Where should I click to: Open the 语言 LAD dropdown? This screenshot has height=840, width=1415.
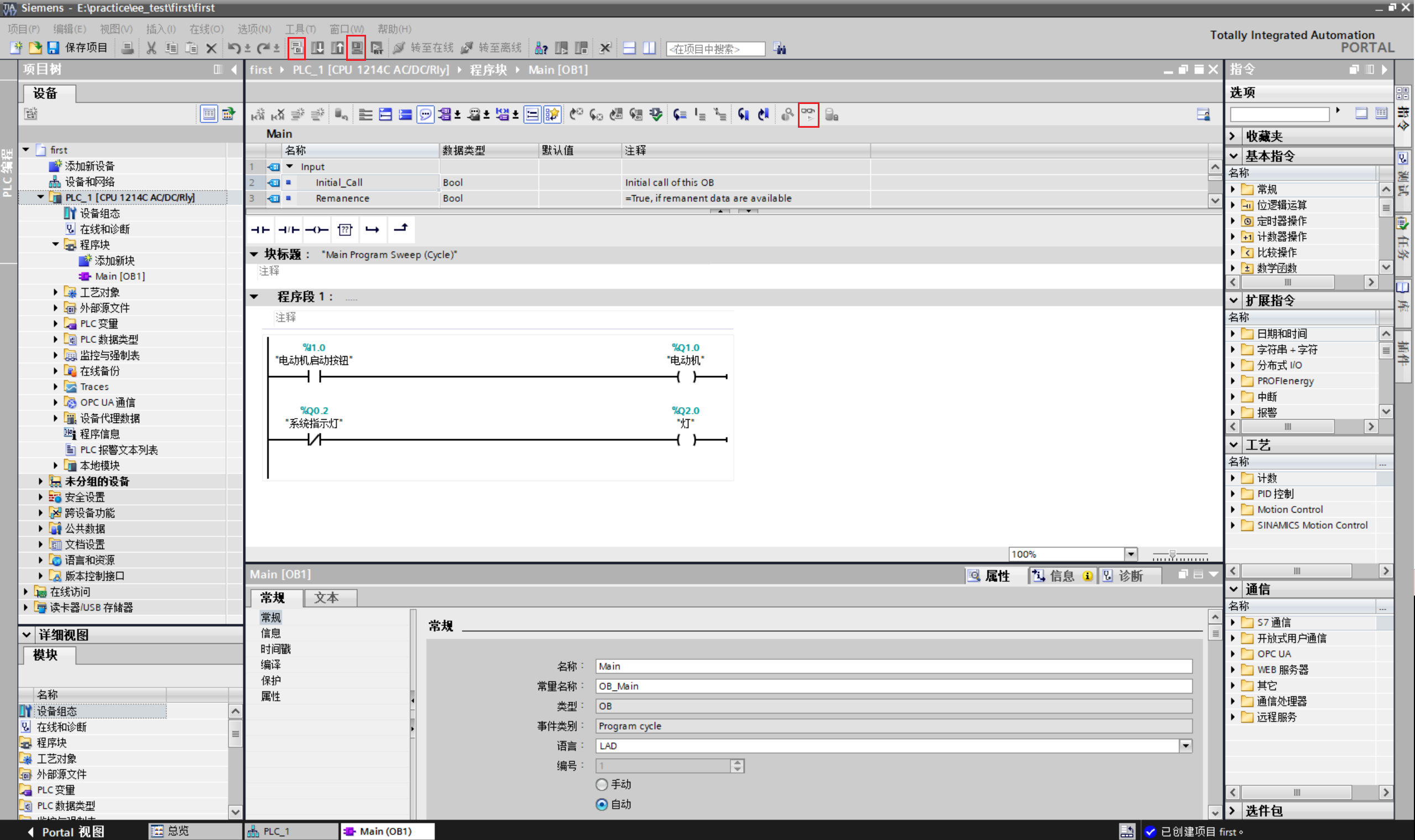tap(1185, 746)
